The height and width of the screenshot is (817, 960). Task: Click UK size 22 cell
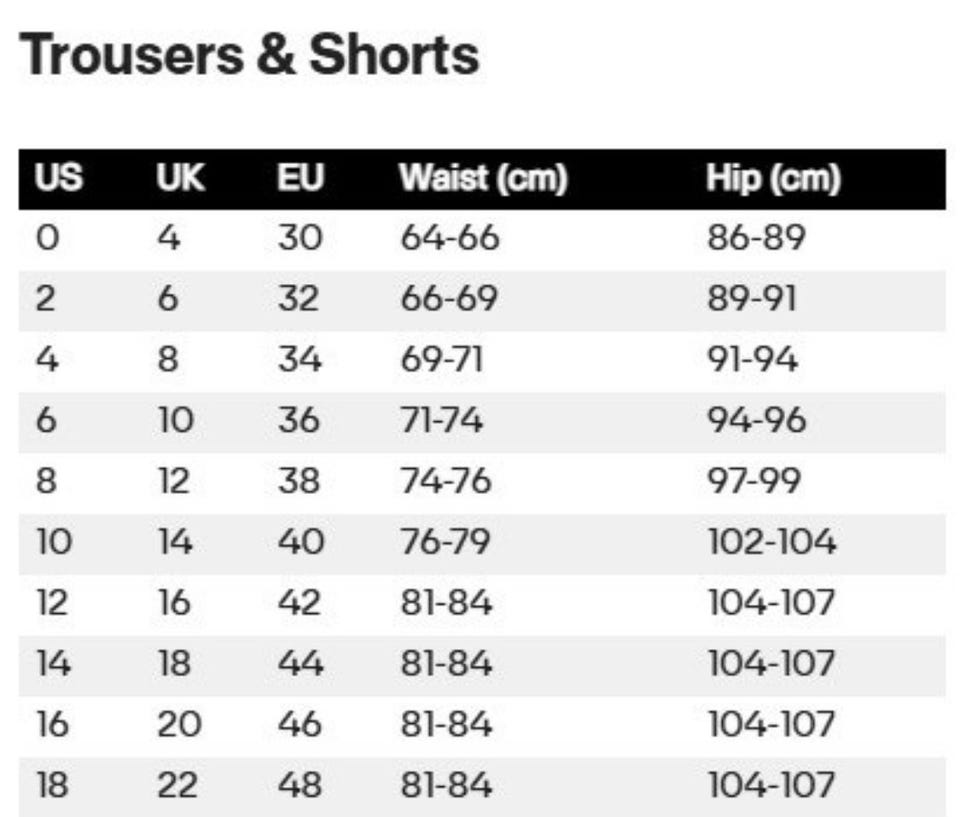(179, 786)
